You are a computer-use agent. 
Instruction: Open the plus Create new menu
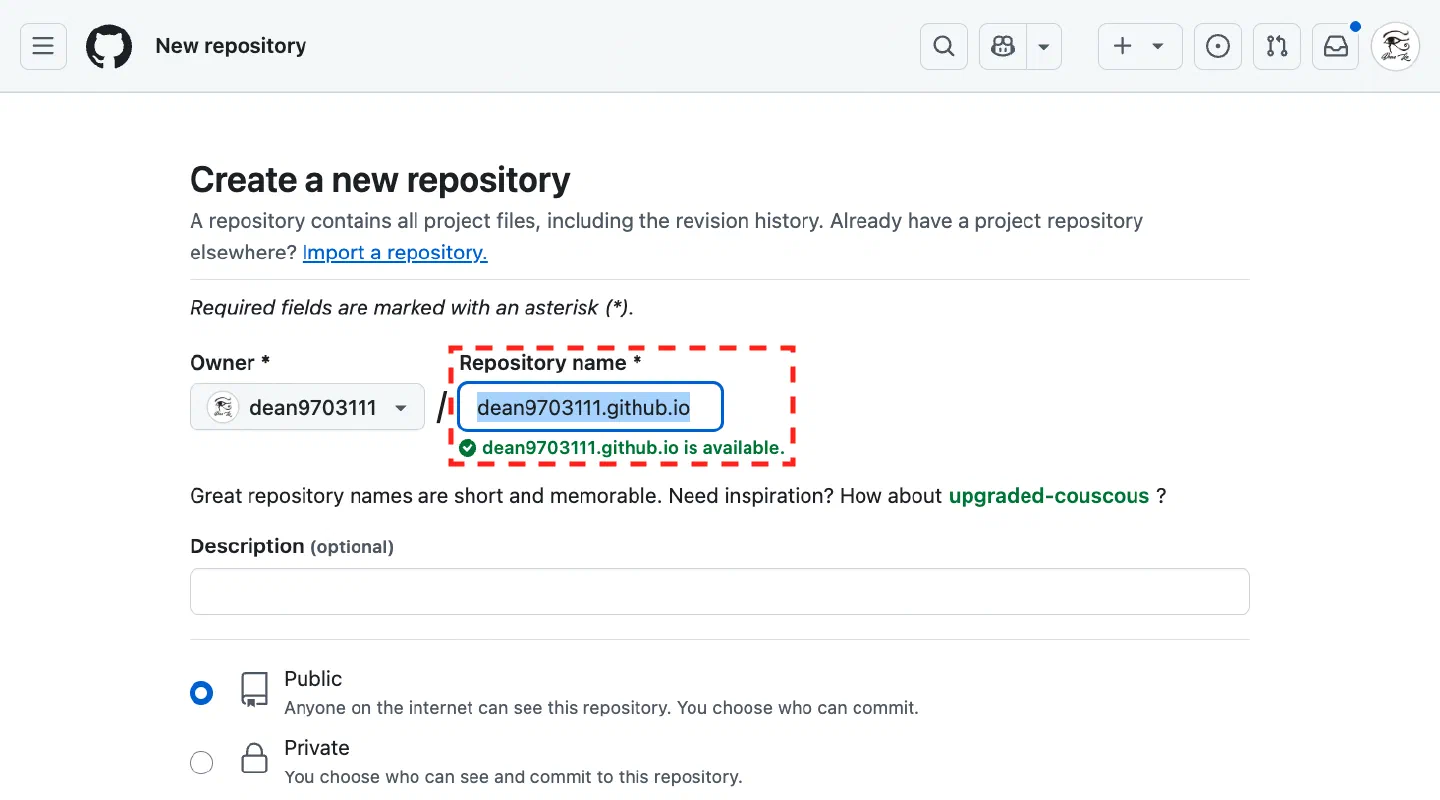click(1140, 46)
